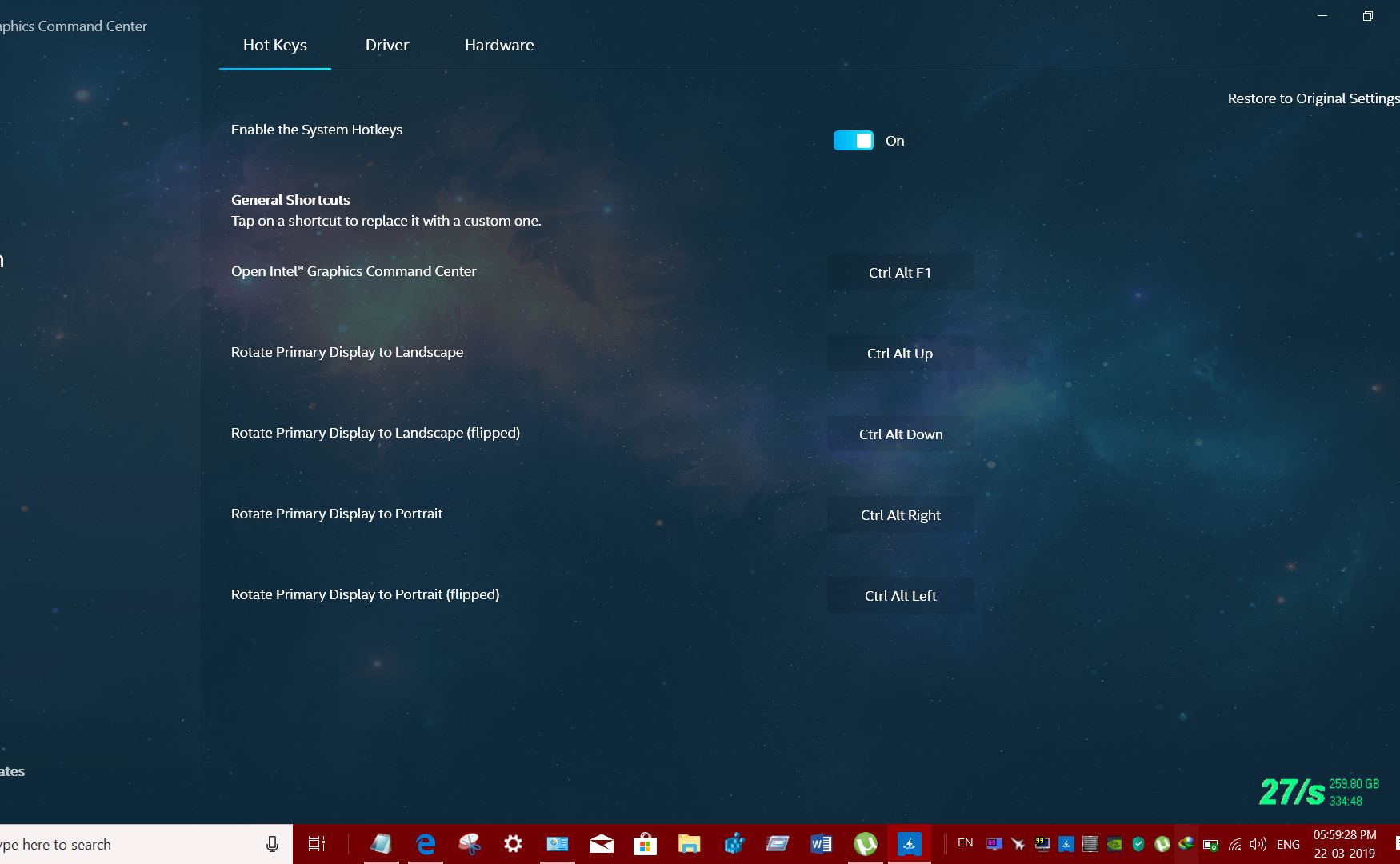The image size is (1400, 864).
Task: Click the "Rotate Primary Display to Portrait (flipped)" label
Action: tap(366, 594)
